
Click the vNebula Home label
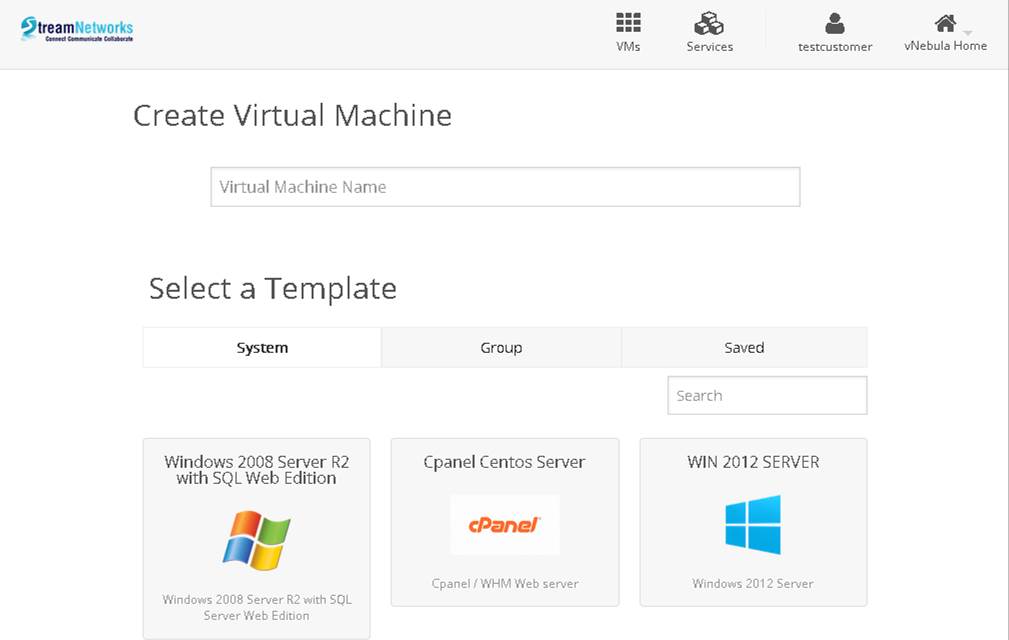pos(944,45)
